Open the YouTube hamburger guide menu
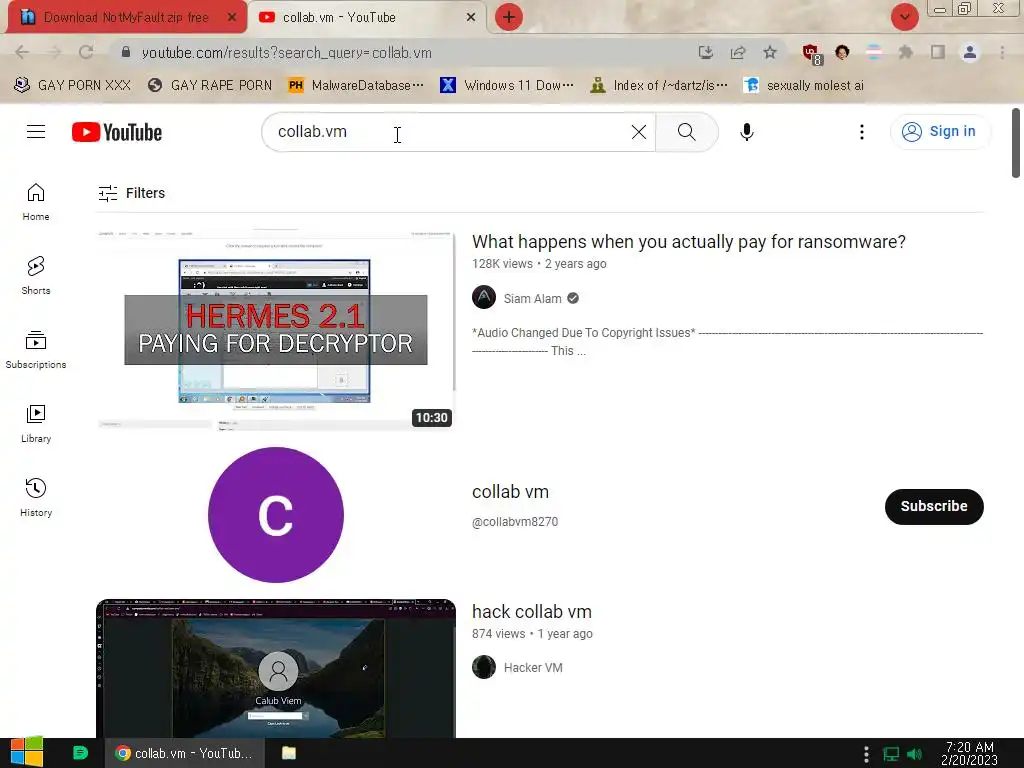1024x768 pixels. coord(36,132)
